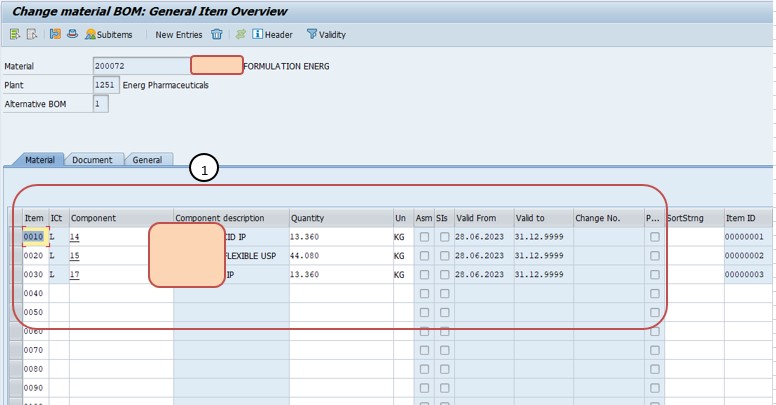Viewport: 776px width, 405px height.
Task: Click the row selector for item 0070
Action: pyautogui.click(x=16, y=350)
